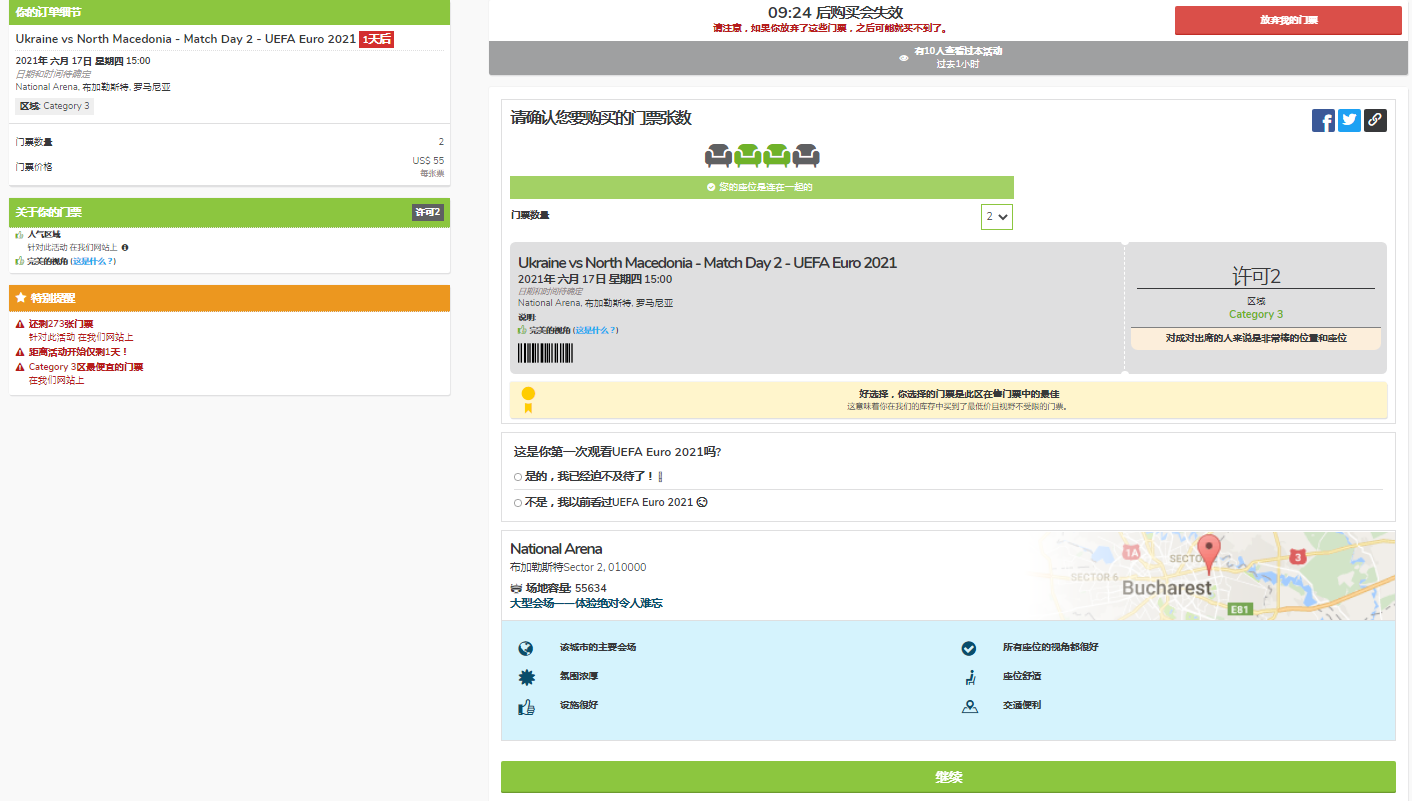This screenshot has height=801, width=1412.
Task: Click the 许可2 badge in the green header
Action: point(427,212)
